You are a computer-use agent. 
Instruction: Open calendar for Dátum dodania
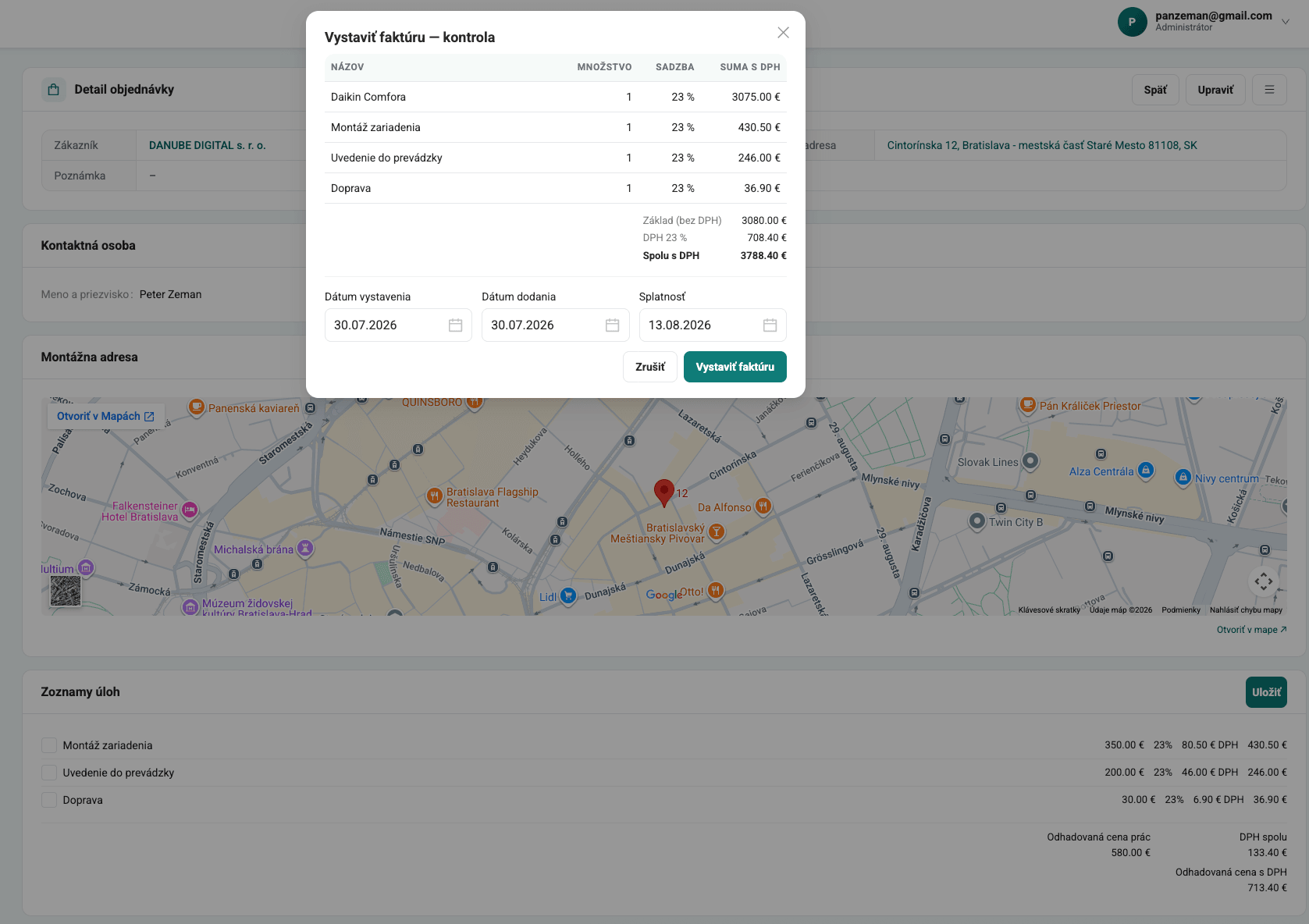(x=613, y=325)
